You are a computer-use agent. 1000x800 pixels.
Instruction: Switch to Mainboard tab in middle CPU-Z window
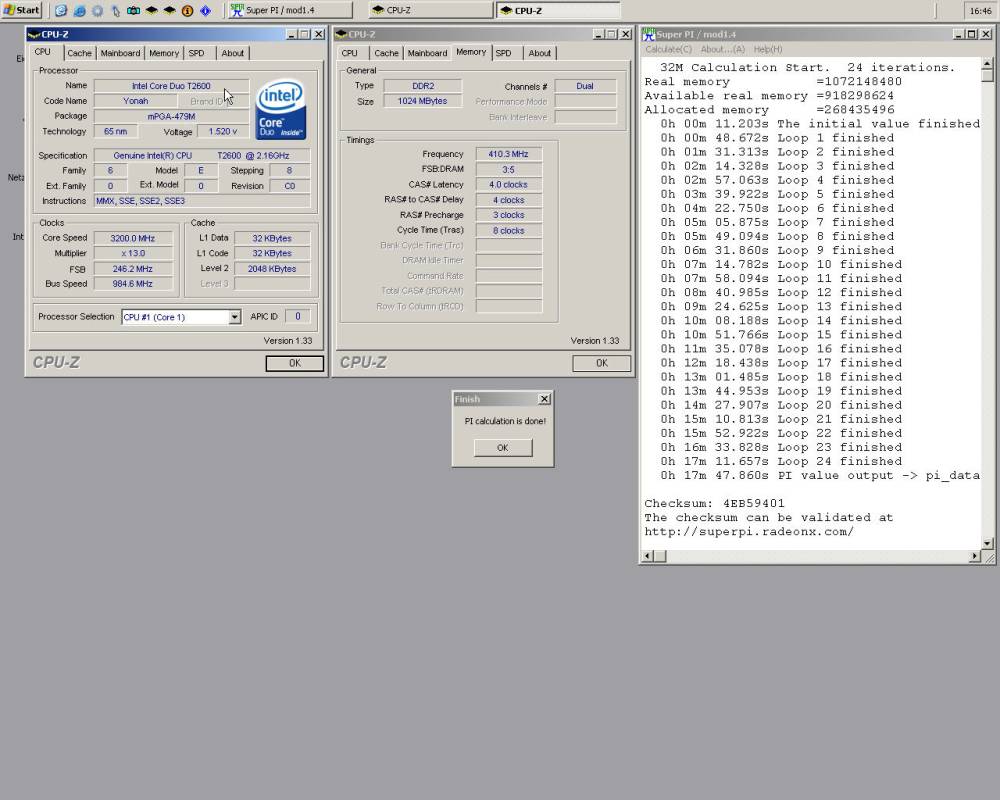pyautogui.click(x=427, y=53)
